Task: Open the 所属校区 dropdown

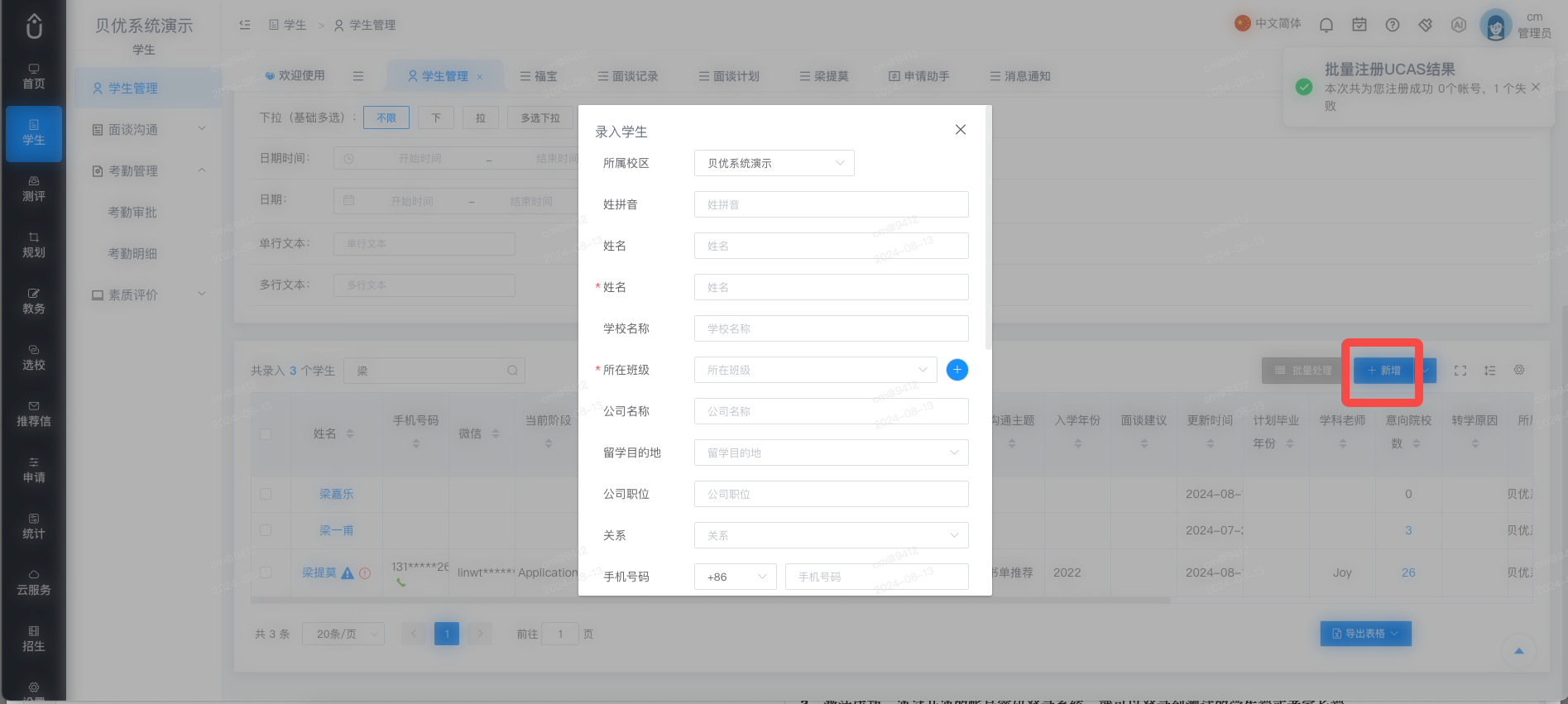Action: coord(774,163)
